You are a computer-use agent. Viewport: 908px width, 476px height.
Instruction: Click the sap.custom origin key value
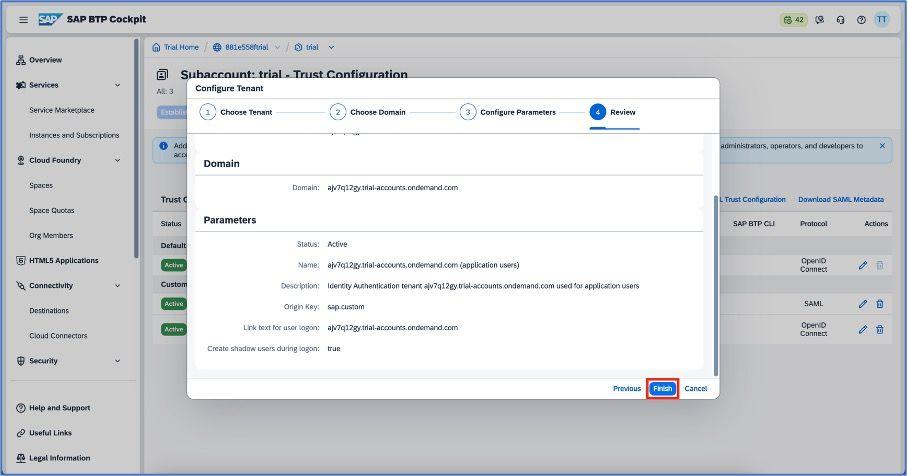[x=346, y=307]
